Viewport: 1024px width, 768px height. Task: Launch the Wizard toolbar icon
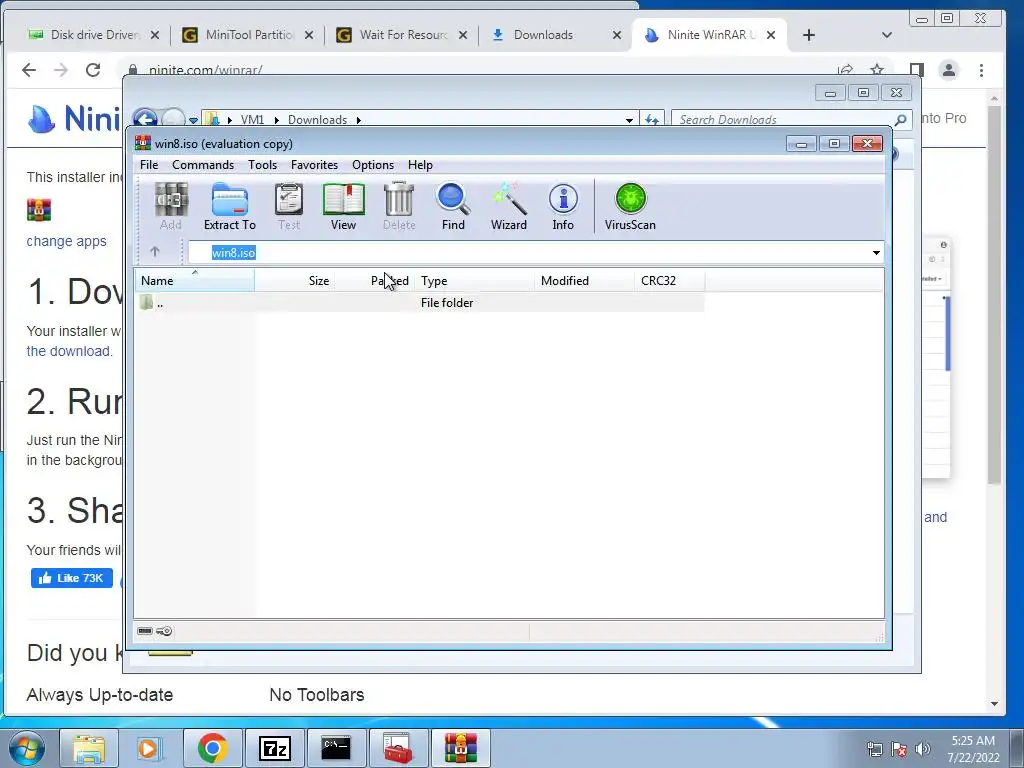tap(509, 206)
